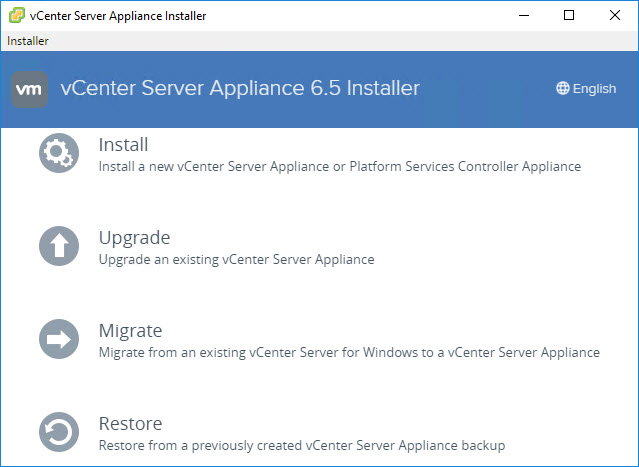Click 'Migrate from an existing vCenter Server' text

pyautogui.click(x=349, y=352)
